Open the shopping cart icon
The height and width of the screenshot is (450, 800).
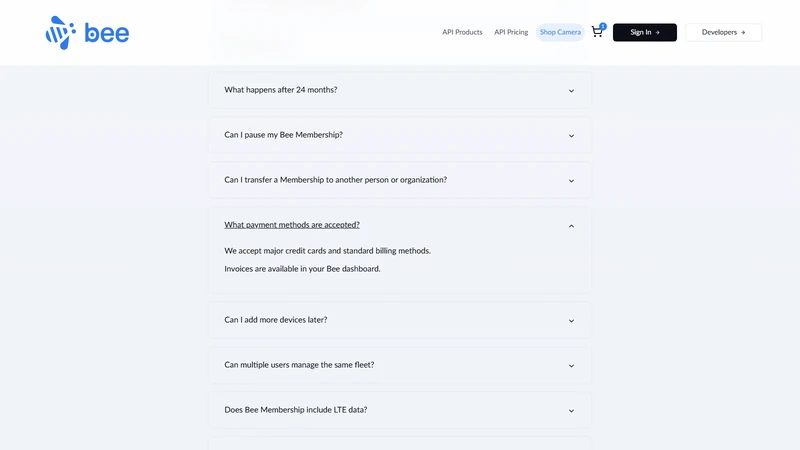[x=596, y=33]
